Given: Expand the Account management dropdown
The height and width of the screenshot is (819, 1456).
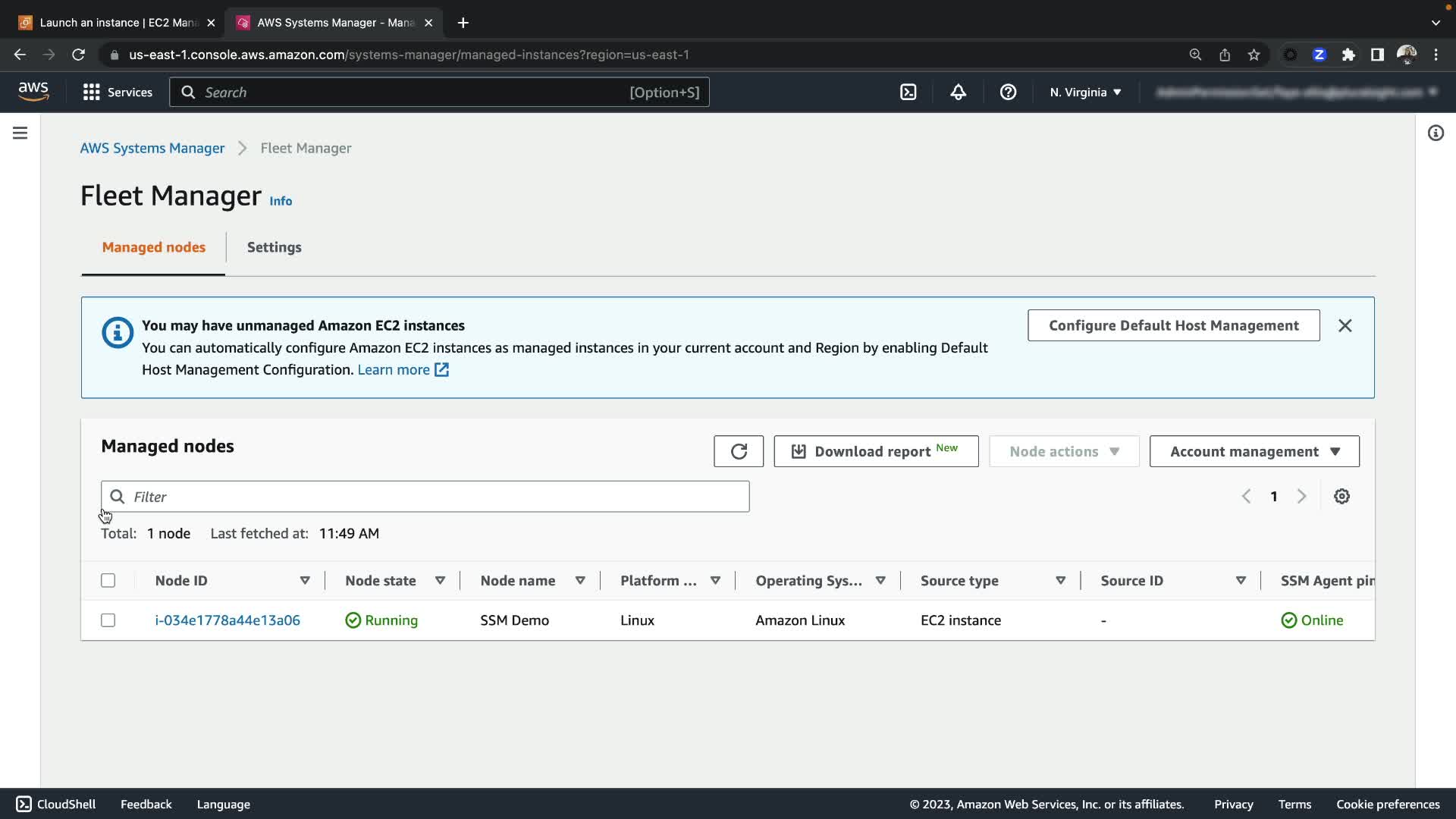Looking at the screenshot, I should [x=1254, y=451].
